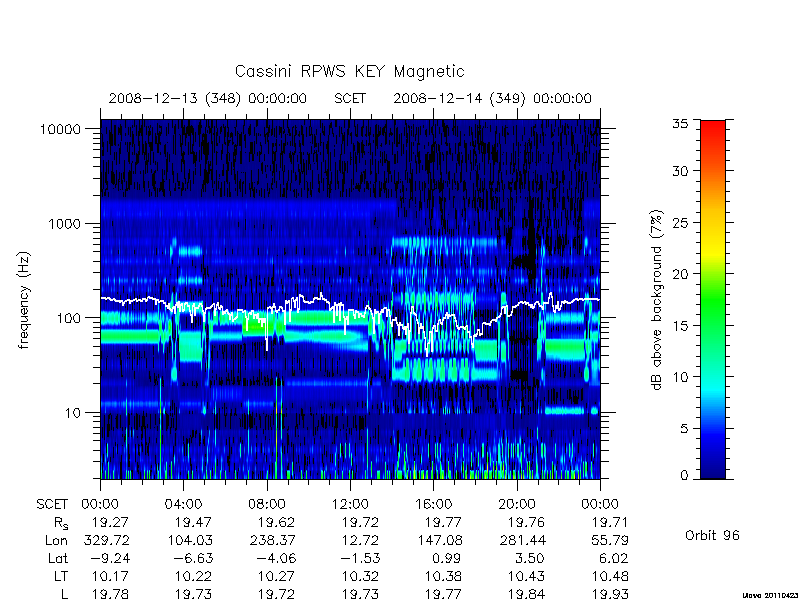800x600 pixels.
Task: Click the Orbit 96 label
Action: click(712, 536)
